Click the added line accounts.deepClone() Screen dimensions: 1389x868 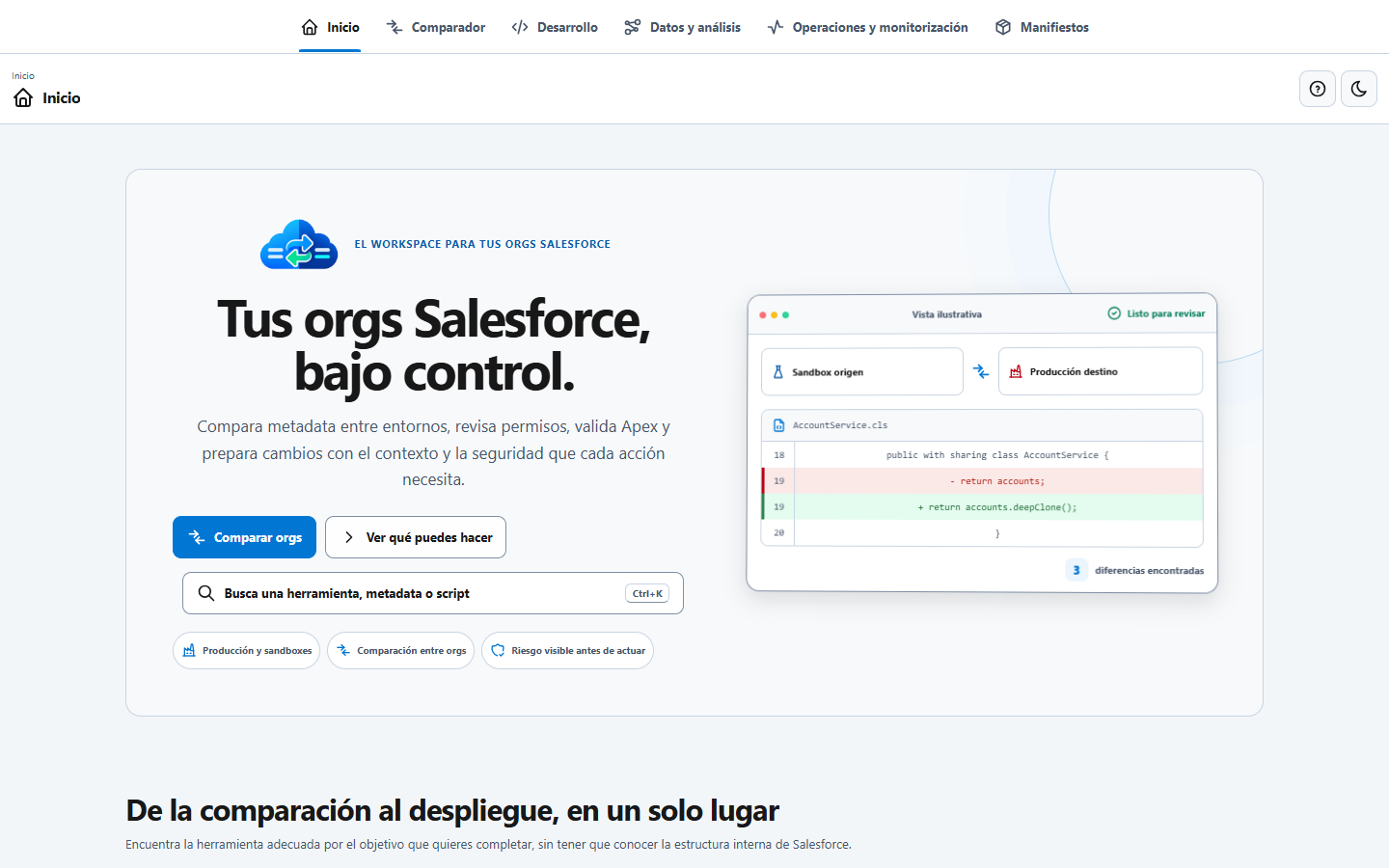click(997, 507)
